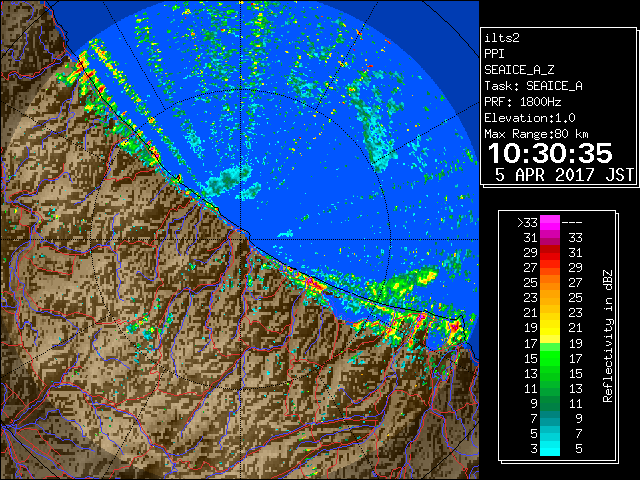
Task: Click the cyan 3–5 dBZ legend swatch
Action: (x=550, y=448)
